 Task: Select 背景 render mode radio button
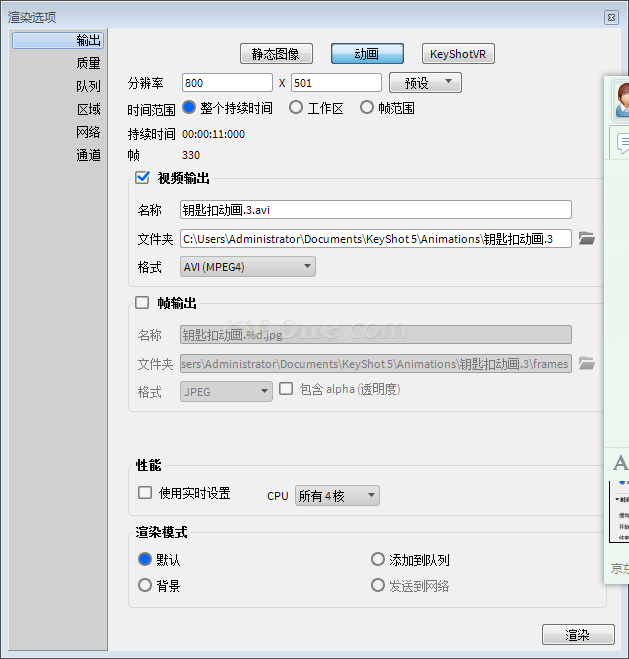click(x=145, y=585)
